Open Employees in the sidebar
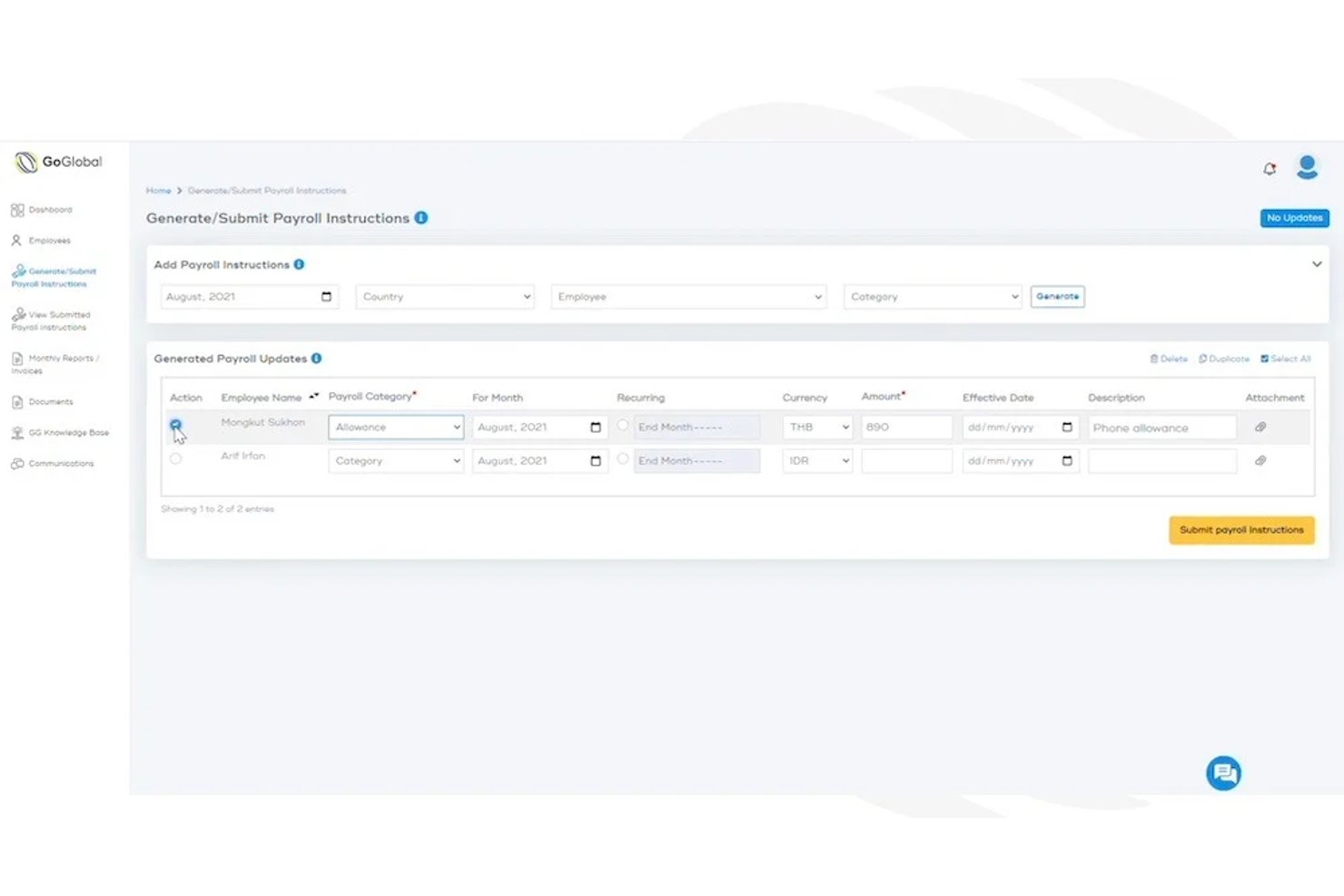This screenshot has height=896, width=1344. [x=41, y=241]
